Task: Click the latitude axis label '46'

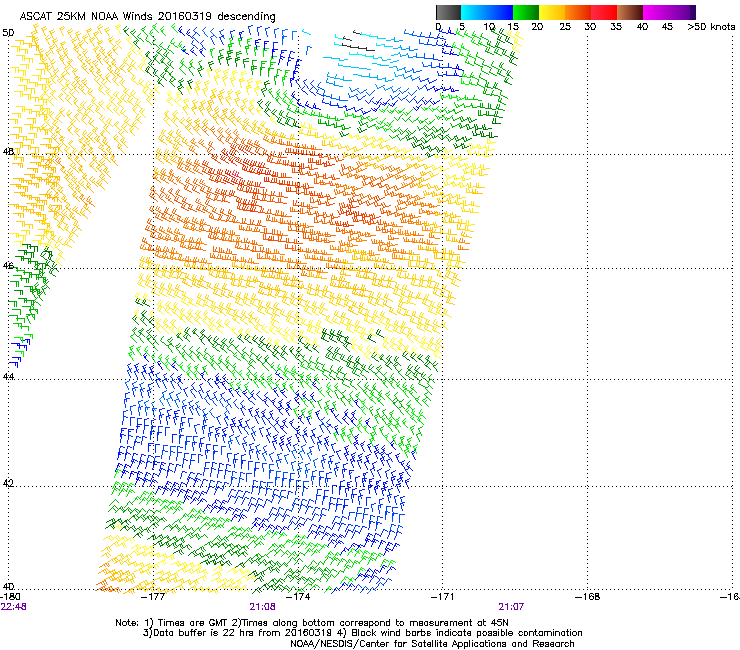Action: tap(8, 266)
